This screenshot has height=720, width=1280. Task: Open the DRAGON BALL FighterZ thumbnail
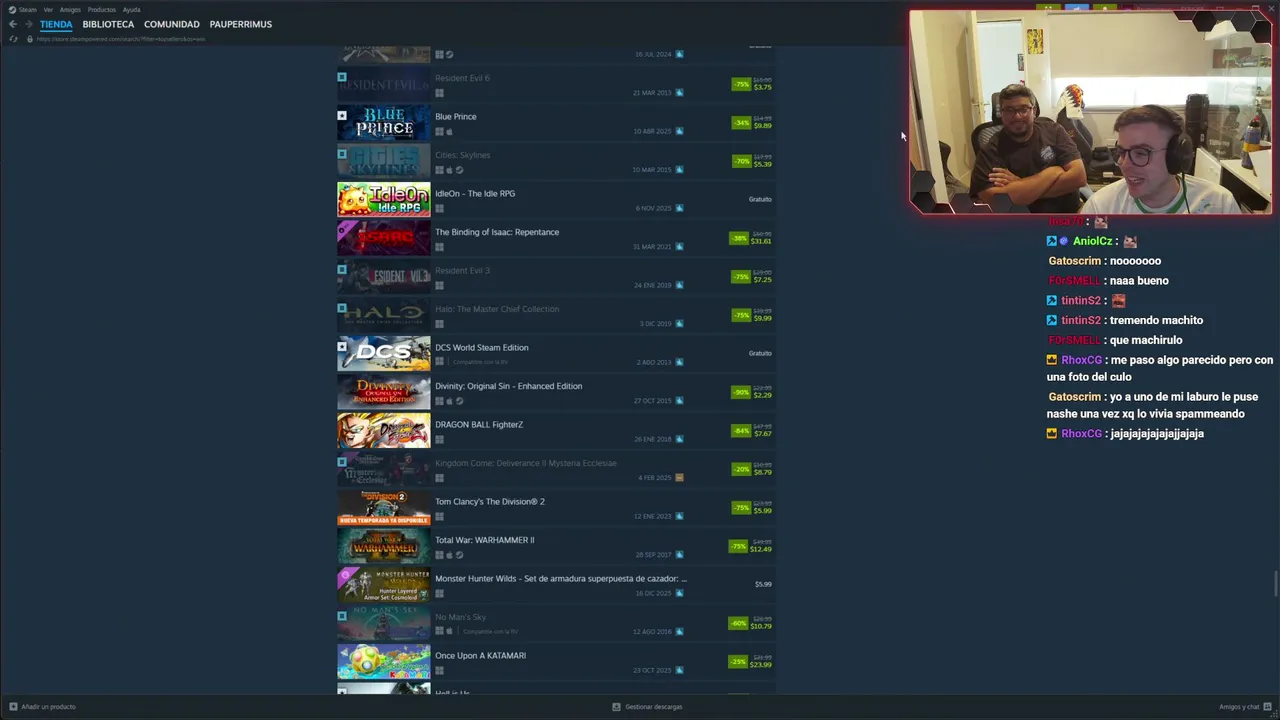384,430
